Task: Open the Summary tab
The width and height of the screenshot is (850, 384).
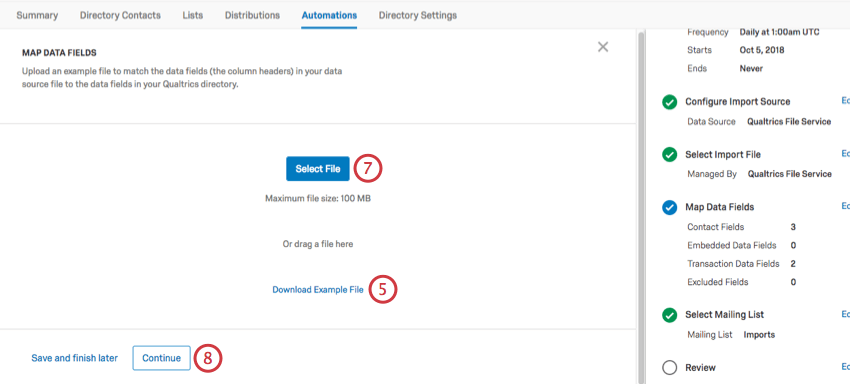Action: tap(37, 15)
